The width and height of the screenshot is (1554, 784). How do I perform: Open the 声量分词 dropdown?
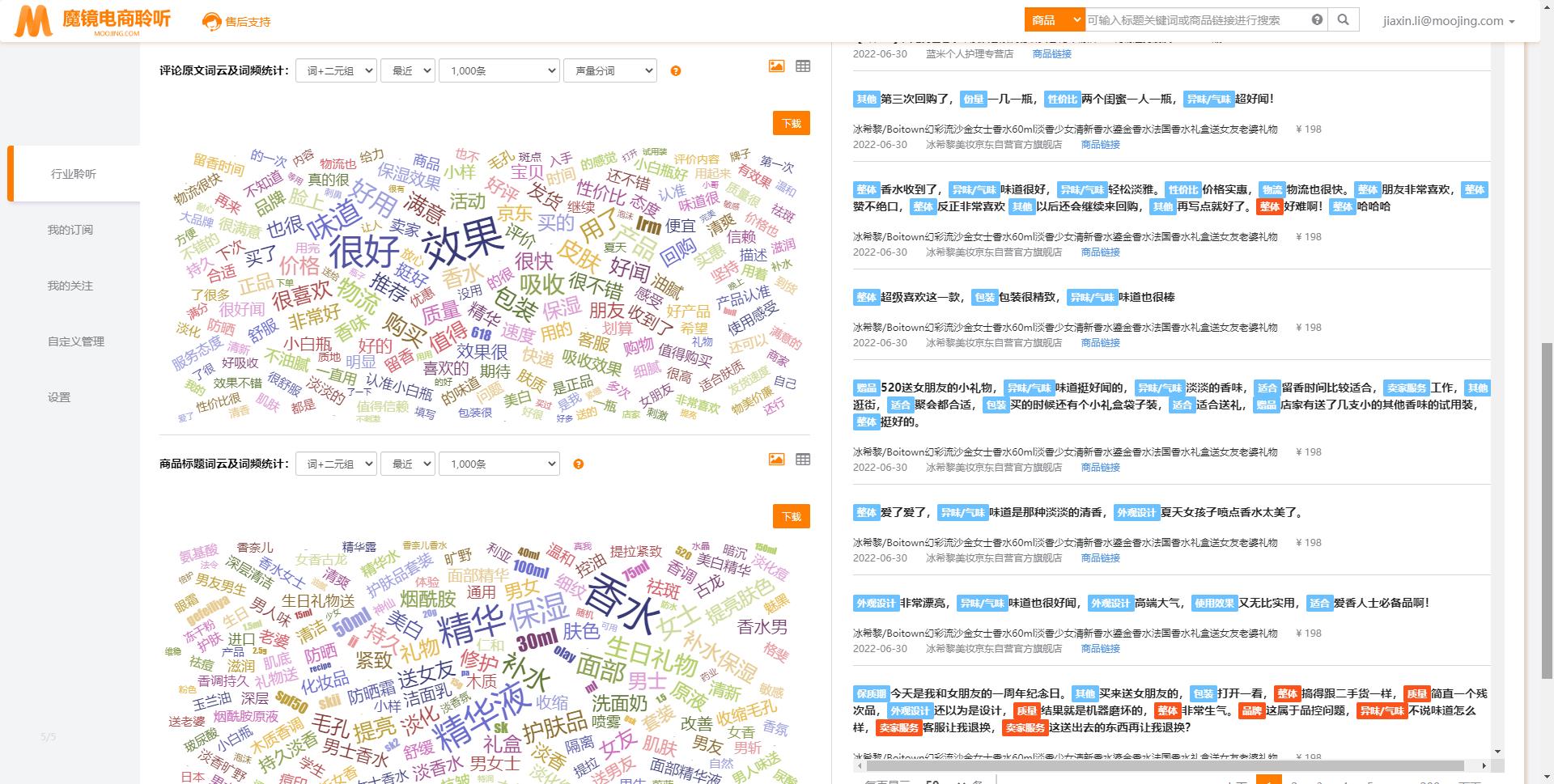pos(610,71)
